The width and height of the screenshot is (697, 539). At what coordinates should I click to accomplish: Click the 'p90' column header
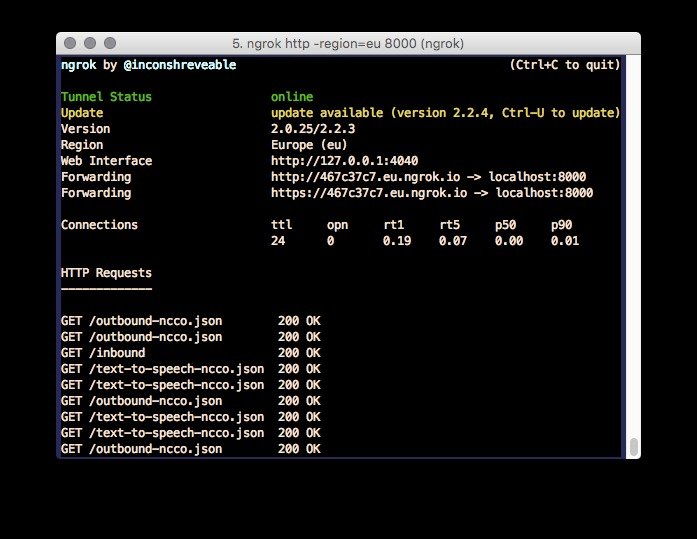561,225
